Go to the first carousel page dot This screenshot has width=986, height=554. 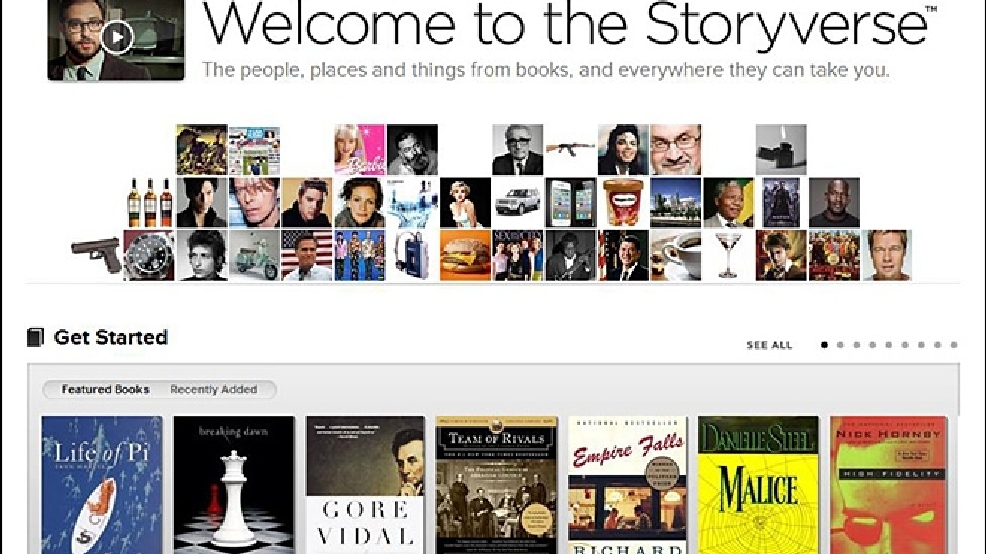coord(824,345)
